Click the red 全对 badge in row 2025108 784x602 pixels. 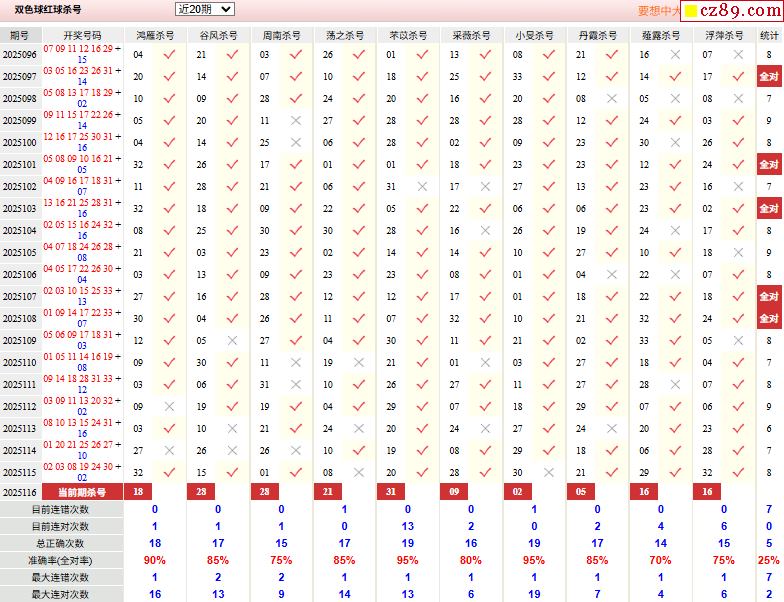tap(769, 319)
